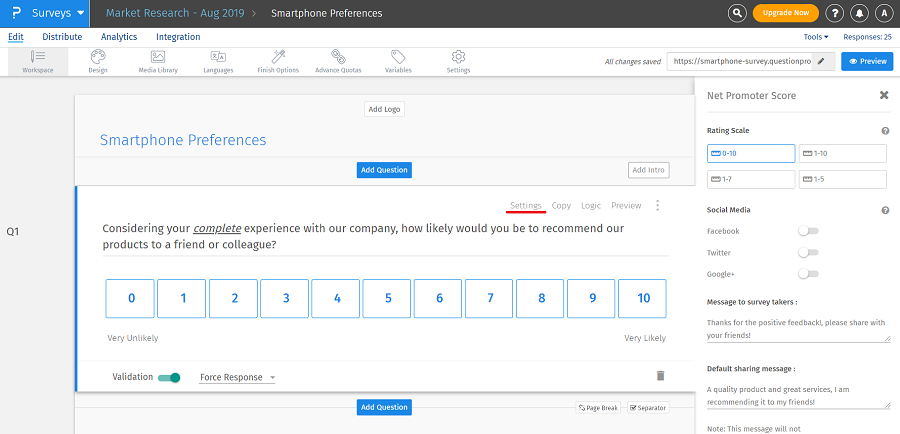Click the default sharing message field
The image size is (900, 434).
tap(797, 395)
